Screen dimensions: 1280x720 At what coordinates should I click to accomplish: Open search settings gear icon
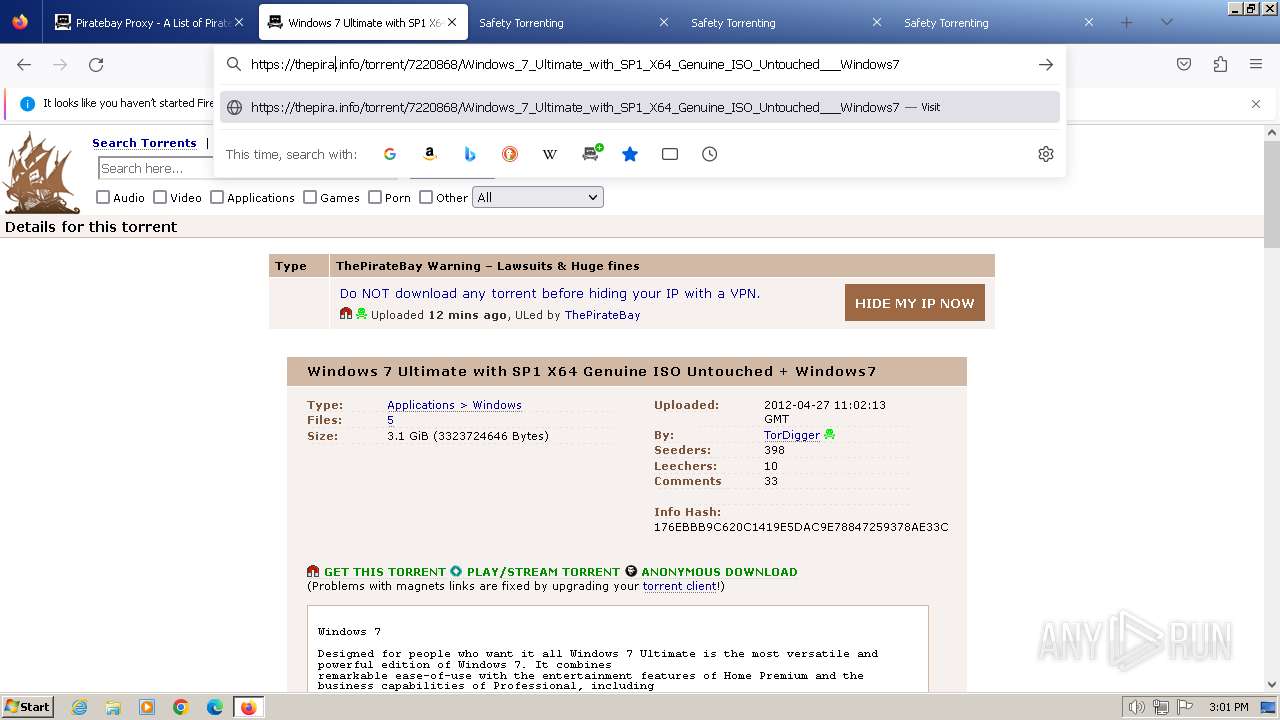[1046, 154]
